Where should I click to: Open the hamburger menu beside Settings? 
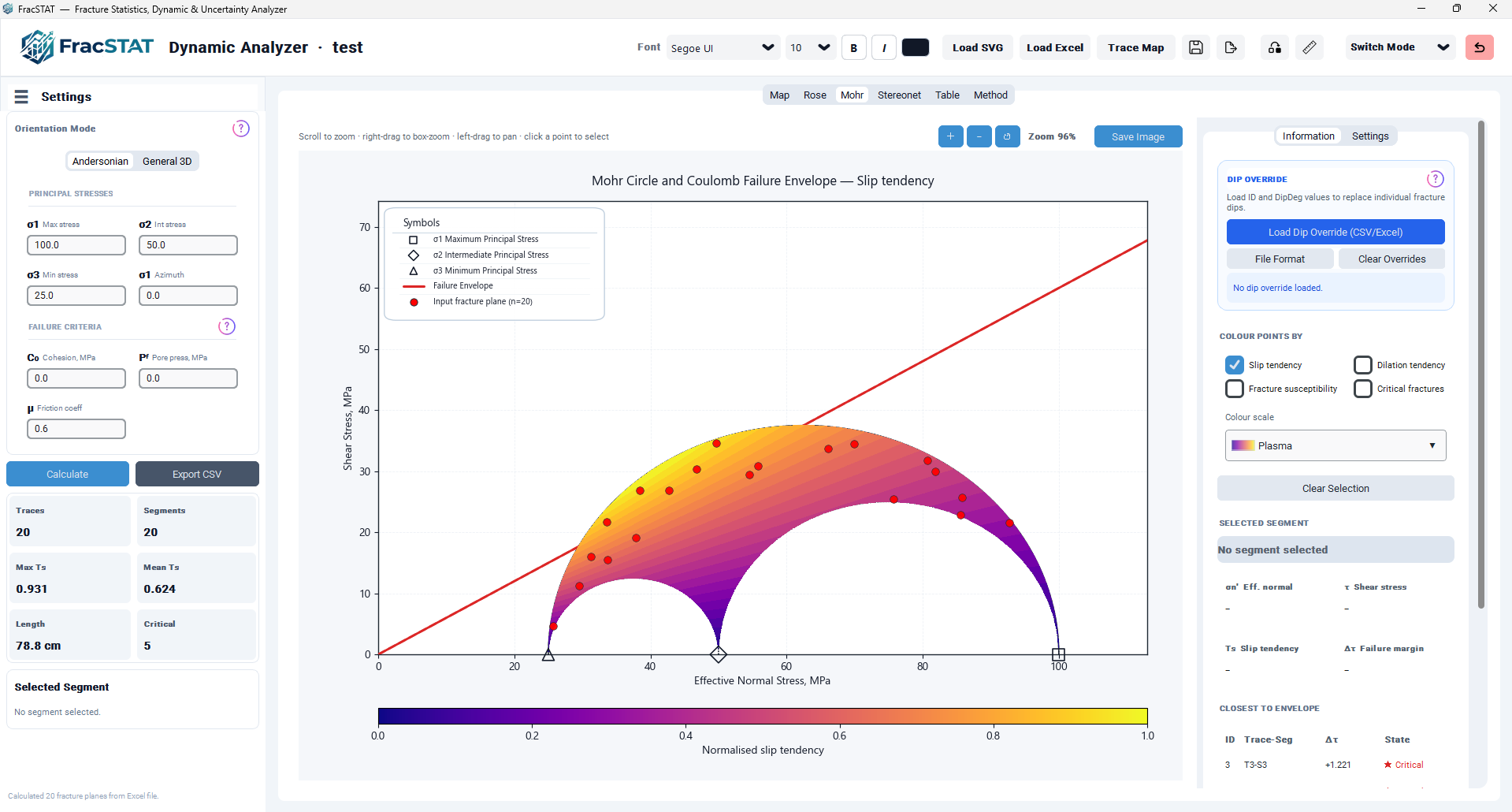click(21, 96)
